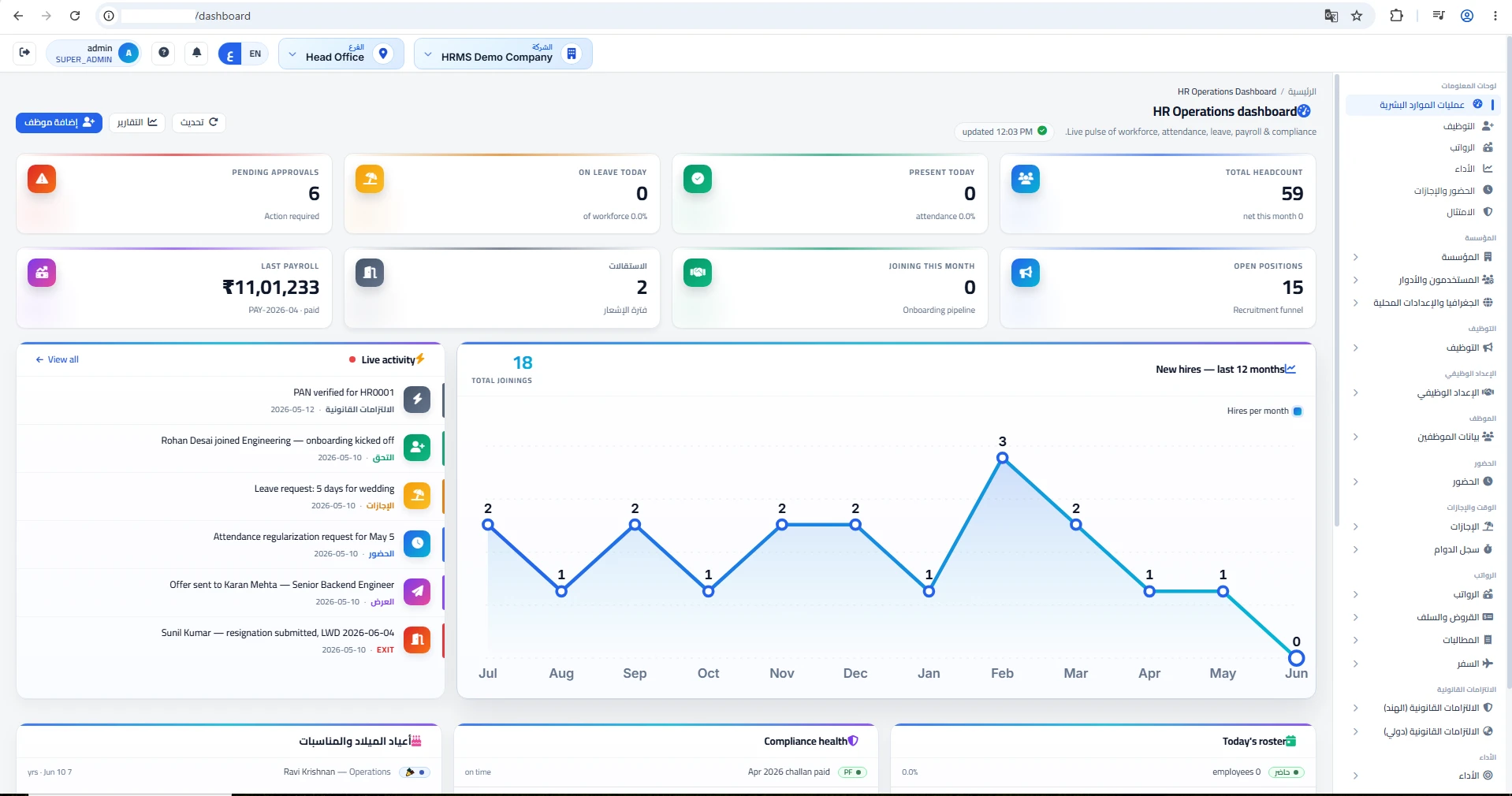The width and height of the screenshot is (1512, 796).
Task: Click the browser bookmark star icon
Action: (1357, 16)
